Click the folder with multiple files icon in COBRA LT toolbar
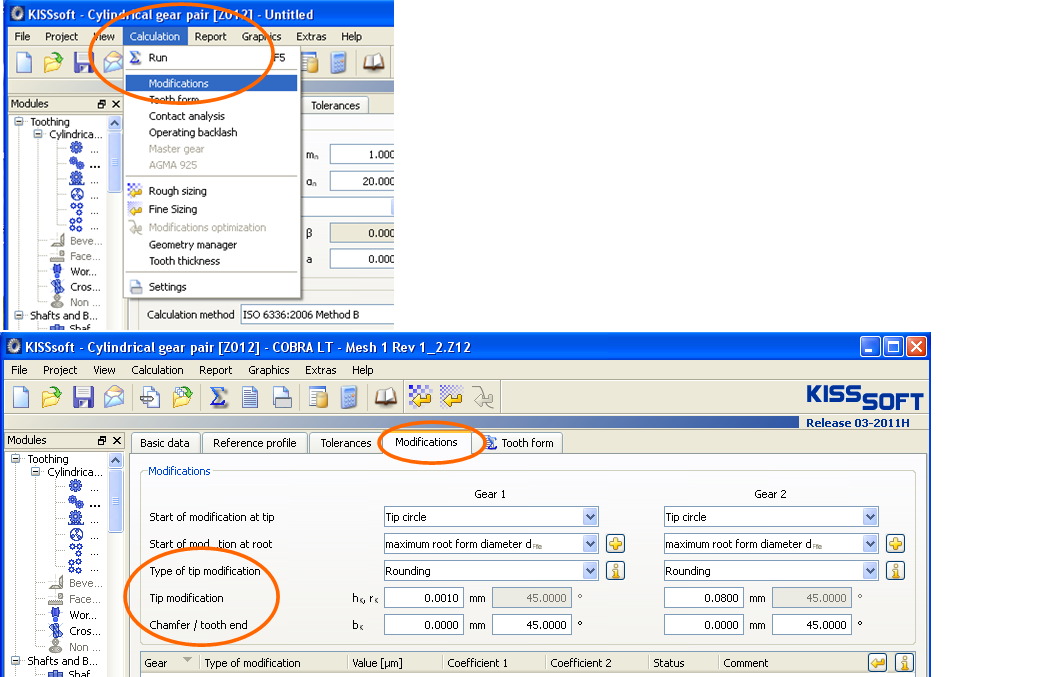 [183, 397]
